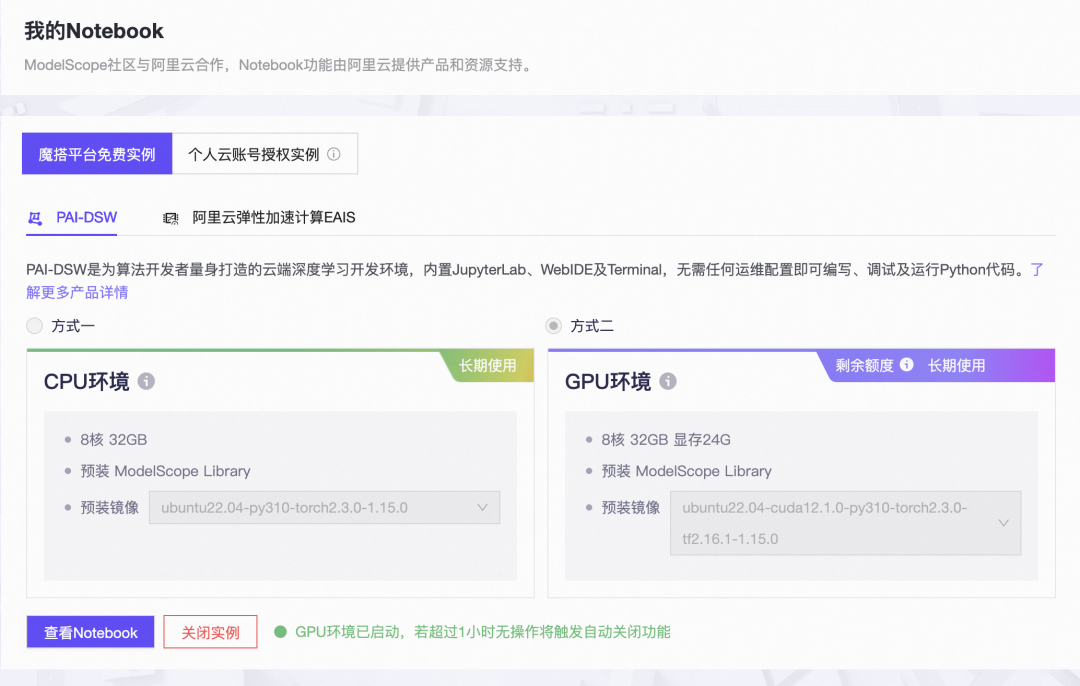
Task: Click the 长期使用 badge on the CPU card
Action: coord(488,366)
